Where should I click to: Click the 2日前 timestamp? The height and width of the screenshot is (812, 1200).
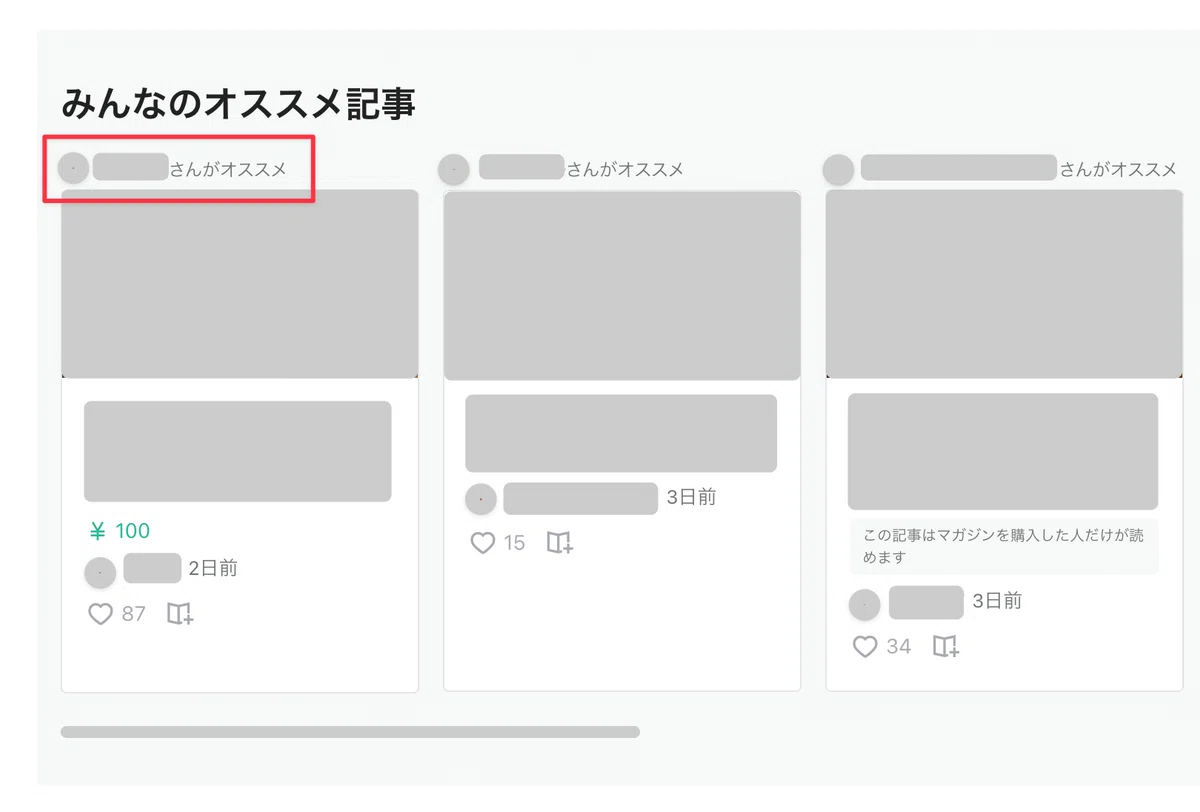pos(213,569)
